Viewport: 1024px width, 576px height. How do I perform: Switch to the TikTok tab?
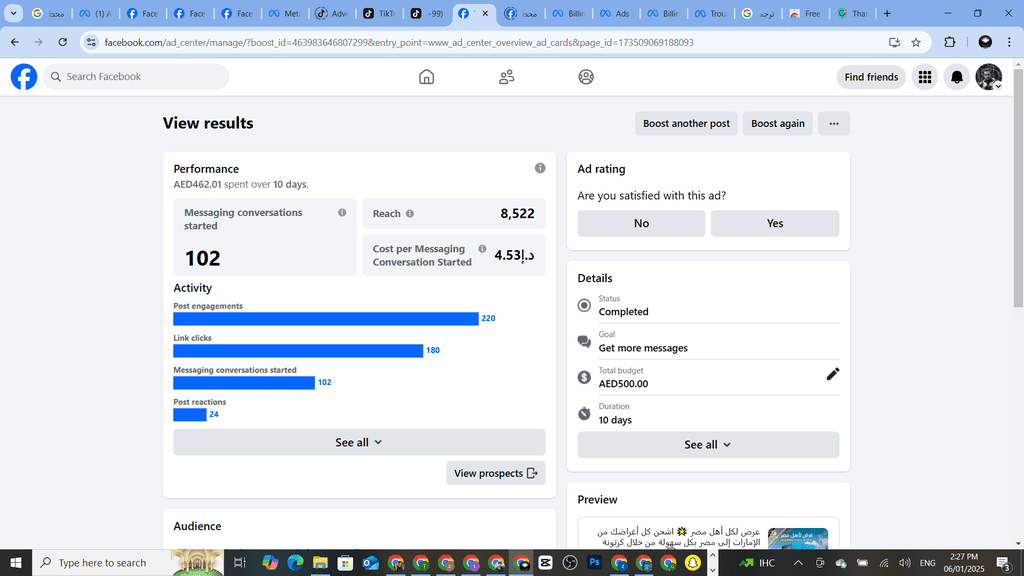pyautogui.click(x=379, y=13)
